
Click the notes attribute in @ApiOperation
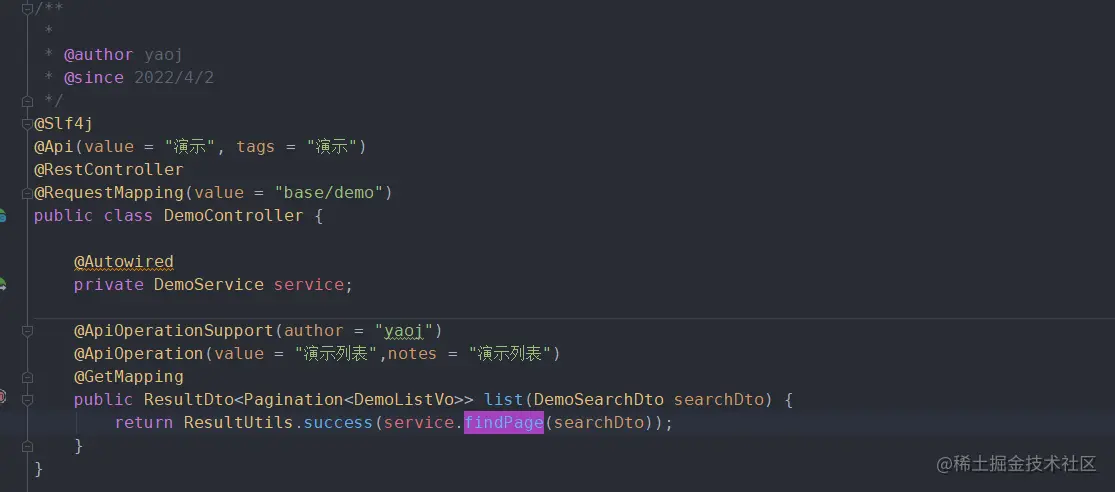[412, 353]
